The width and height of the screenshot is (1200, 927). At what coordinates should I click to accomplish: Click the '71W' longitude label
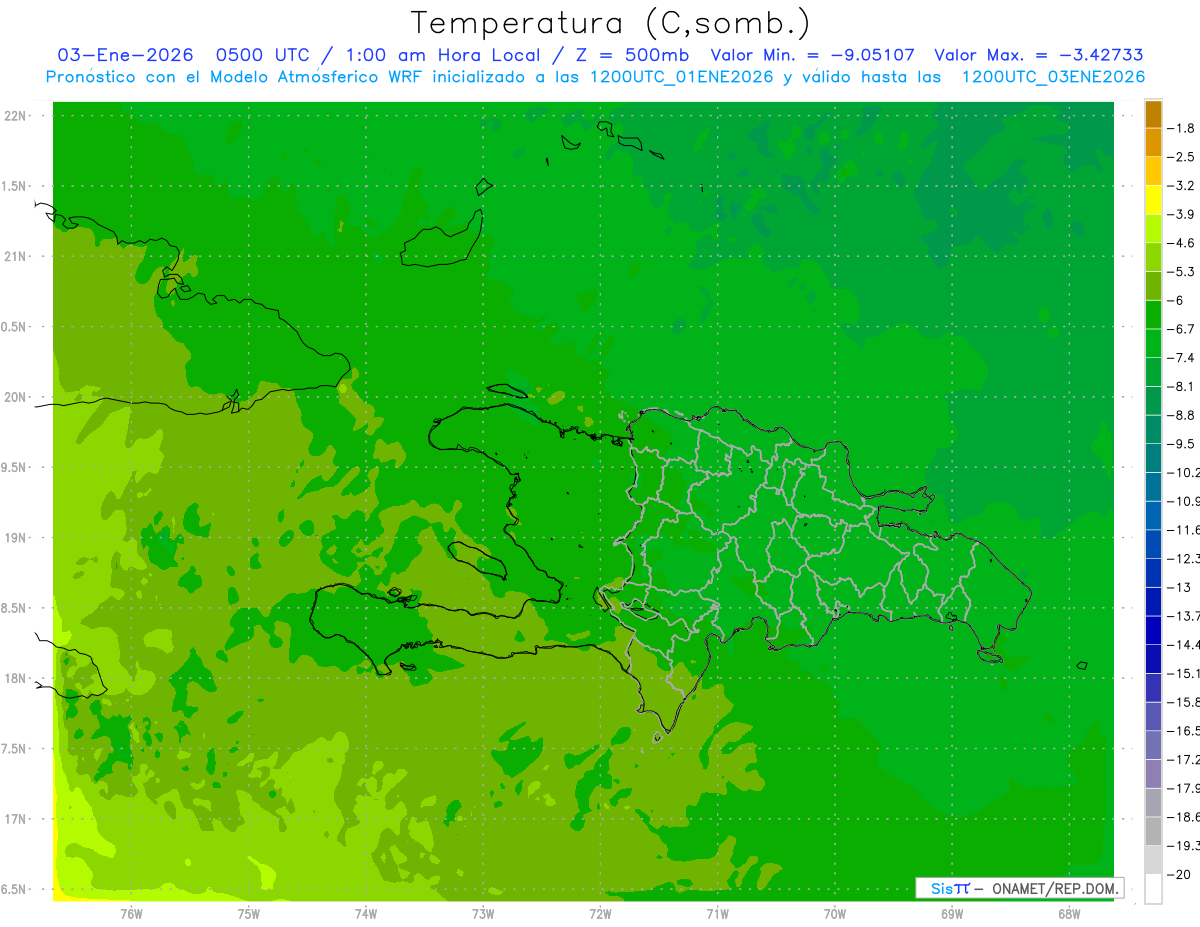point(717,913)
